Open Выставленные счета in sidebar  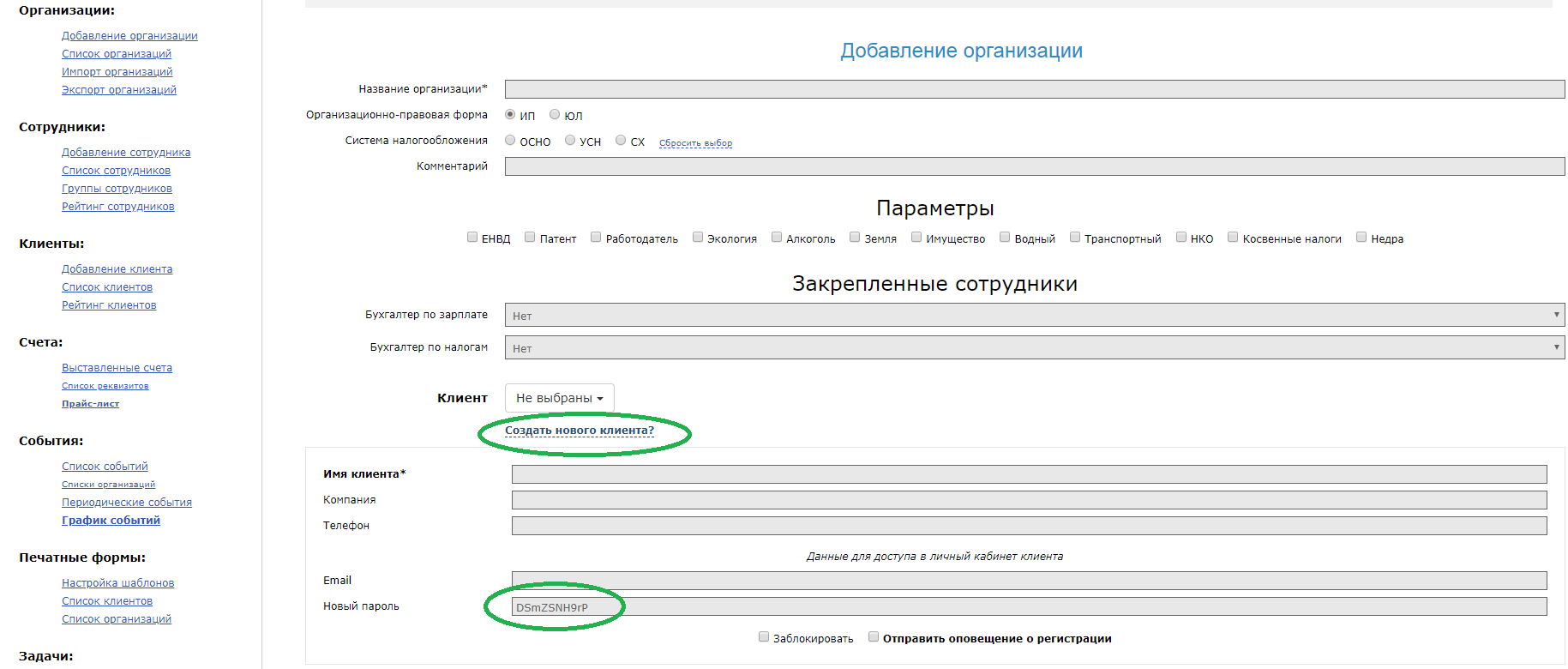(117, 368)
